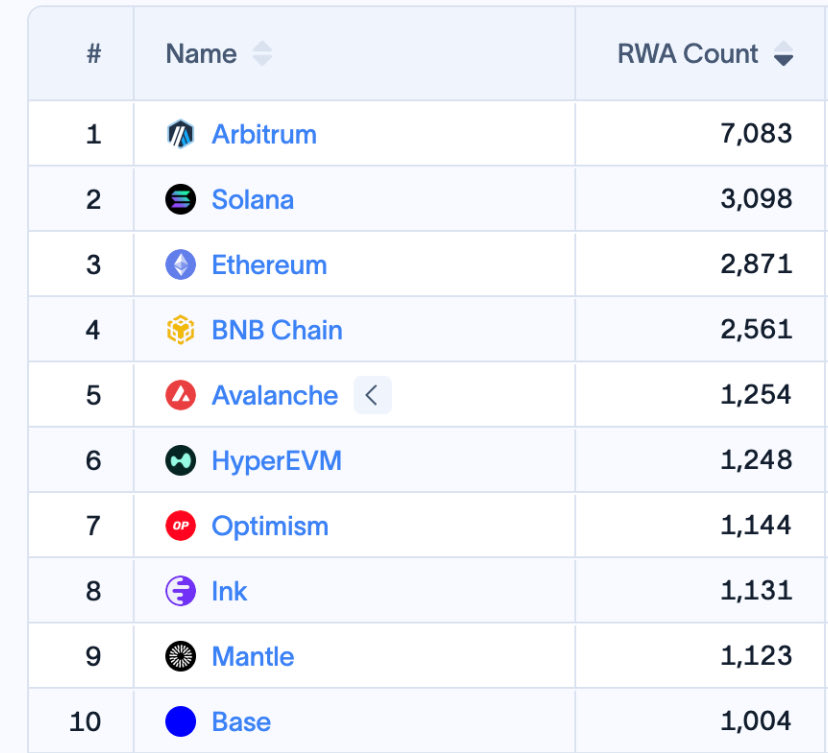Select Solana's RWA count 3,098
The height and width of the screenshot is (753, 828).
[756, 199]
